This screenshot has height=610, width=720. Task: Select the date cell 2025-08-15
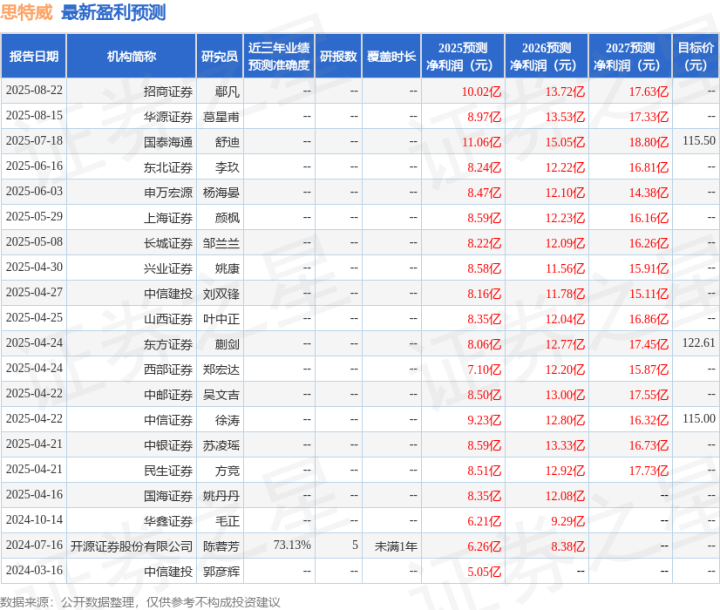pyautogui.click(x=34, y=115)
